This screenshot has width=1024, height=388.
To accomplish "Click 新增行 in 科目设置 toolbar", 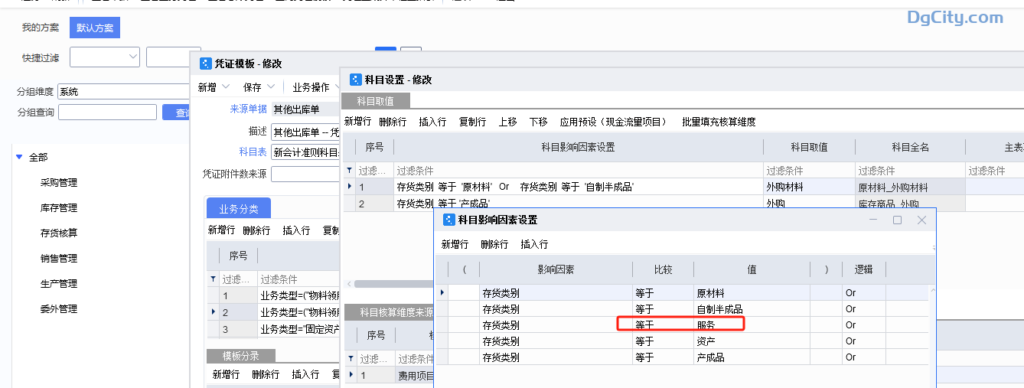I will click(x=358, y=121).
